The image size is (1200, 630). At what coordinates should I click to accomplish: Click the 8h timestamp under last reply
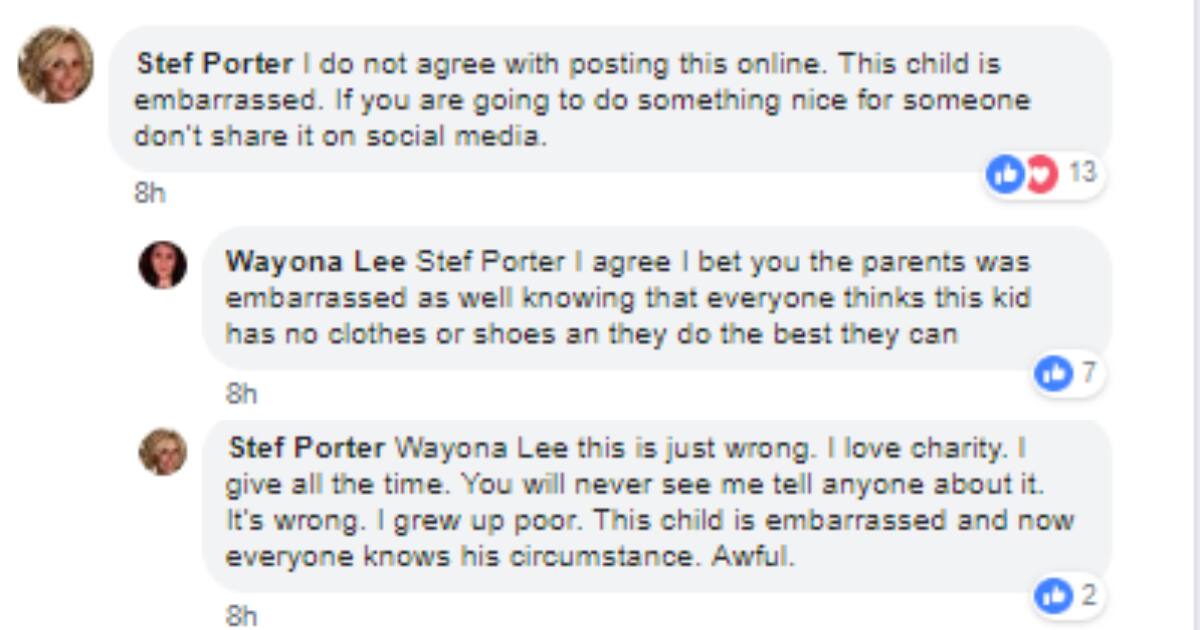[x=242, y=616]
